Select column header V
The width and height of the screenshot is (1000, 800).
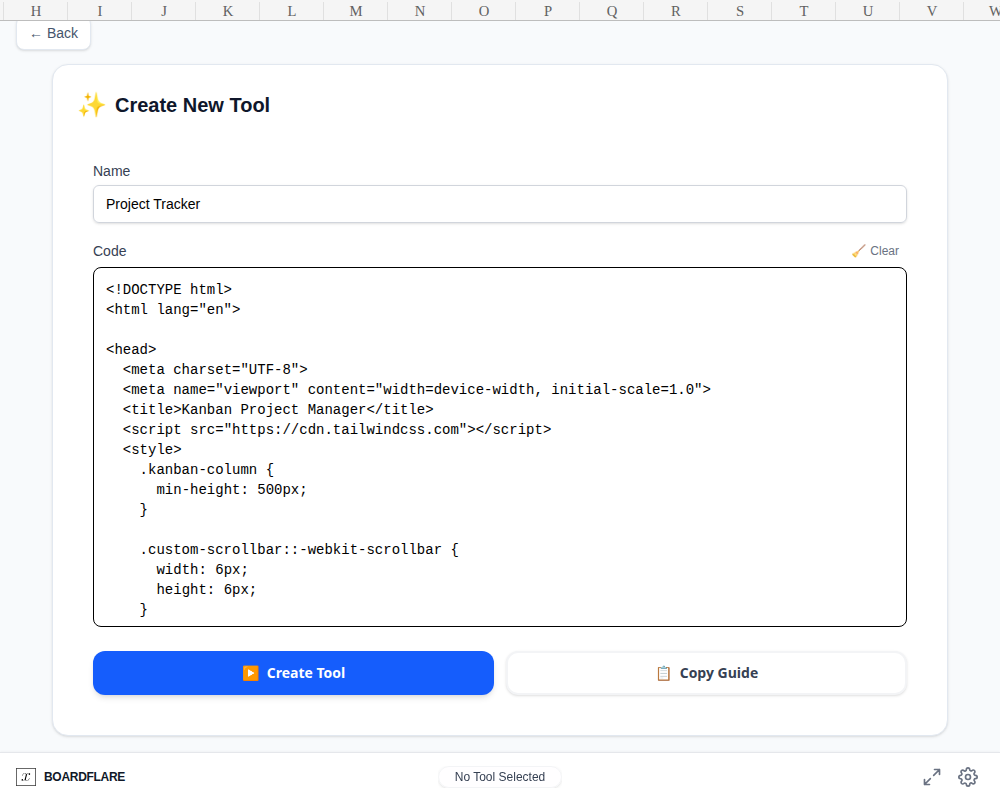click(932, 11)
